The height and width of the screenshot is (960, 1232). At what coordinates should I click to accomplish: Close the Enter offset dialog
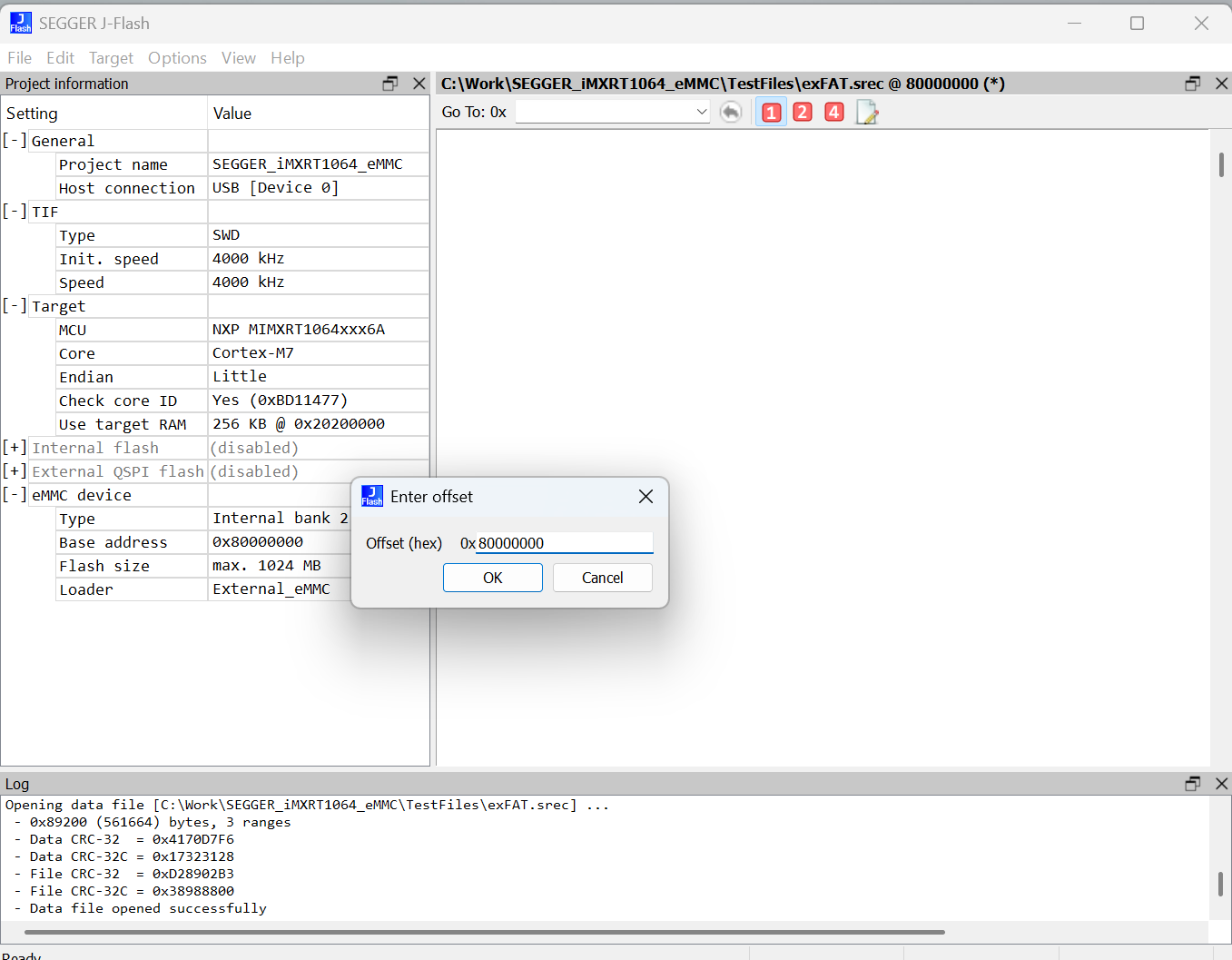click(x=646, y=497)
